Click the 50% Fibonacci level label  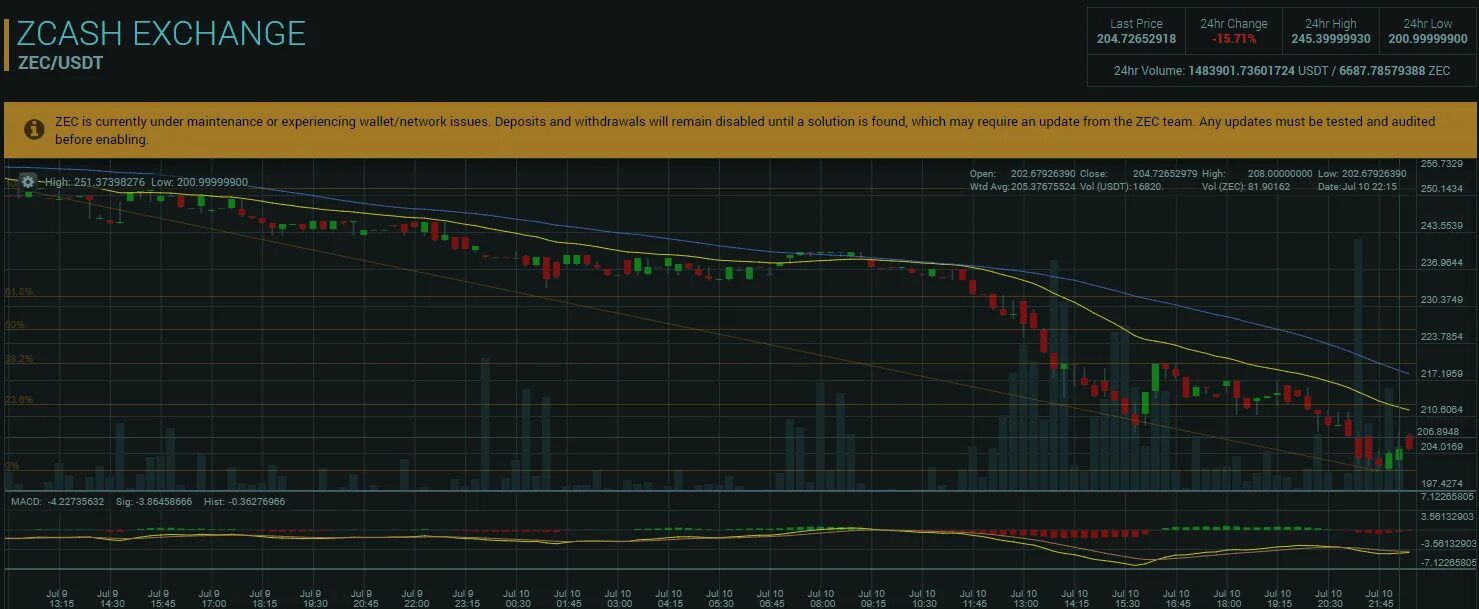click(14, 325)
